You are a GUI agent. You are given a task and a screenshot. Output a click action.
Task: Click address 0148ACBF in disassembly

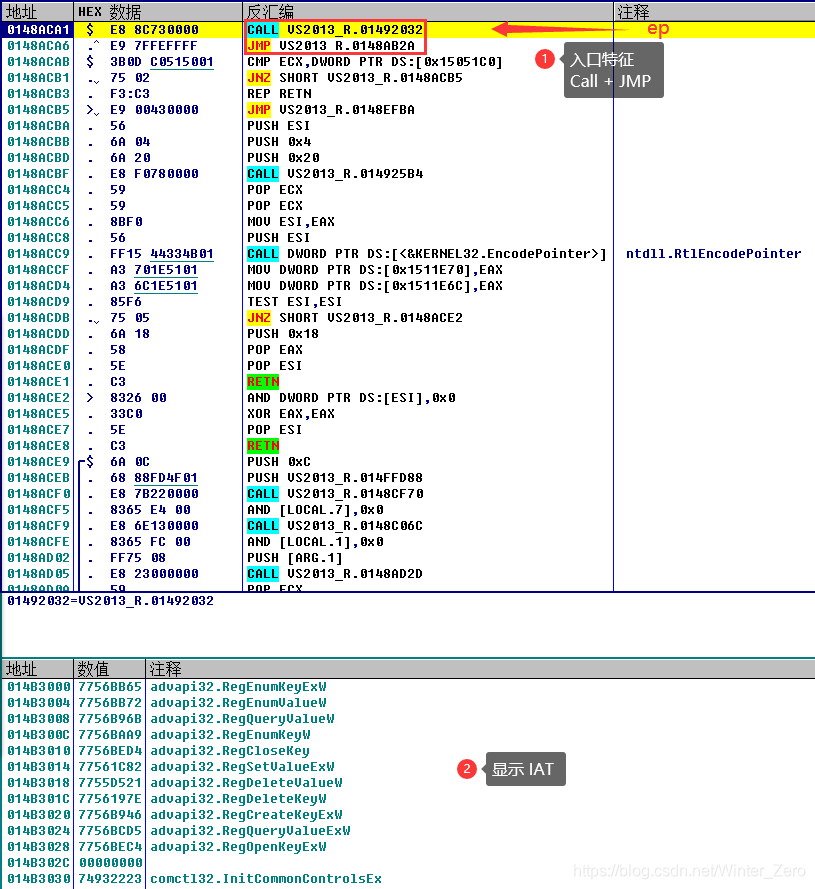pyautogui.click(x=38, y=173)
